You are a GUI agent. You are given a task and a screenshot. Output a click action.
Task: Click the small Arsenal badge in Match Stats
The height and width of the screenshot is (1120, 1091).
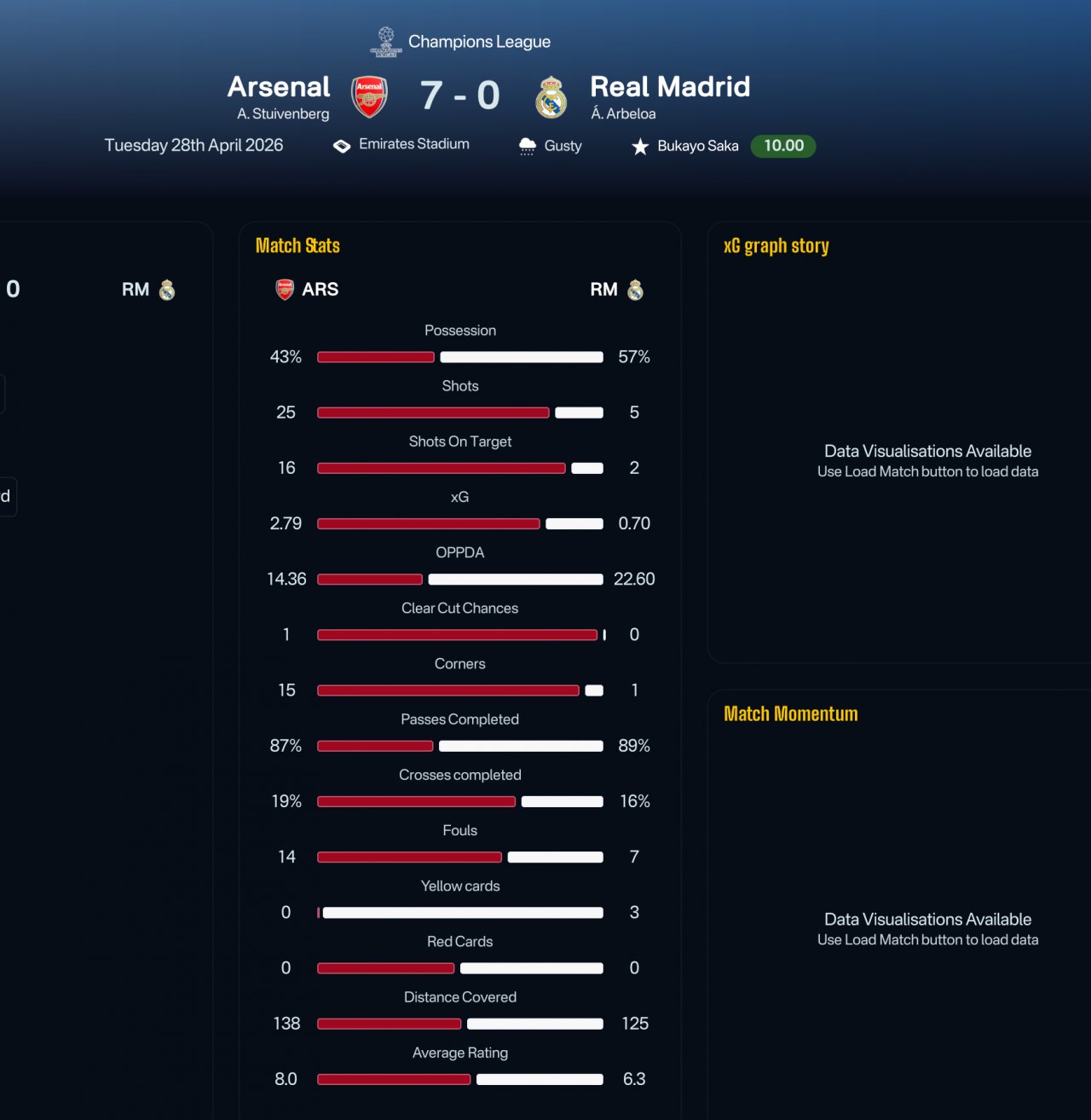285,290
